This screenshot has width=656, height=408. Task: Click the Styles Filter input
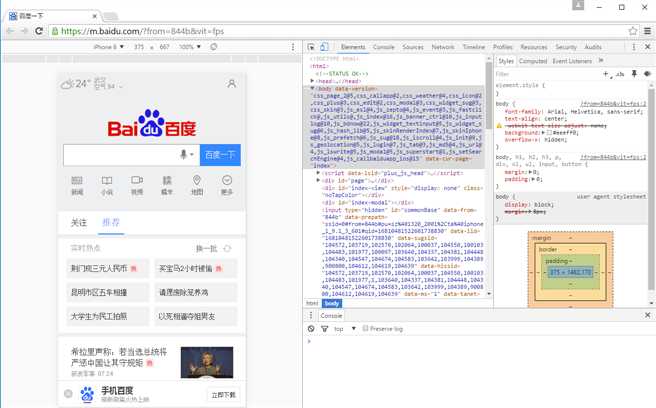pyautogui.click(x=546, y=74)
